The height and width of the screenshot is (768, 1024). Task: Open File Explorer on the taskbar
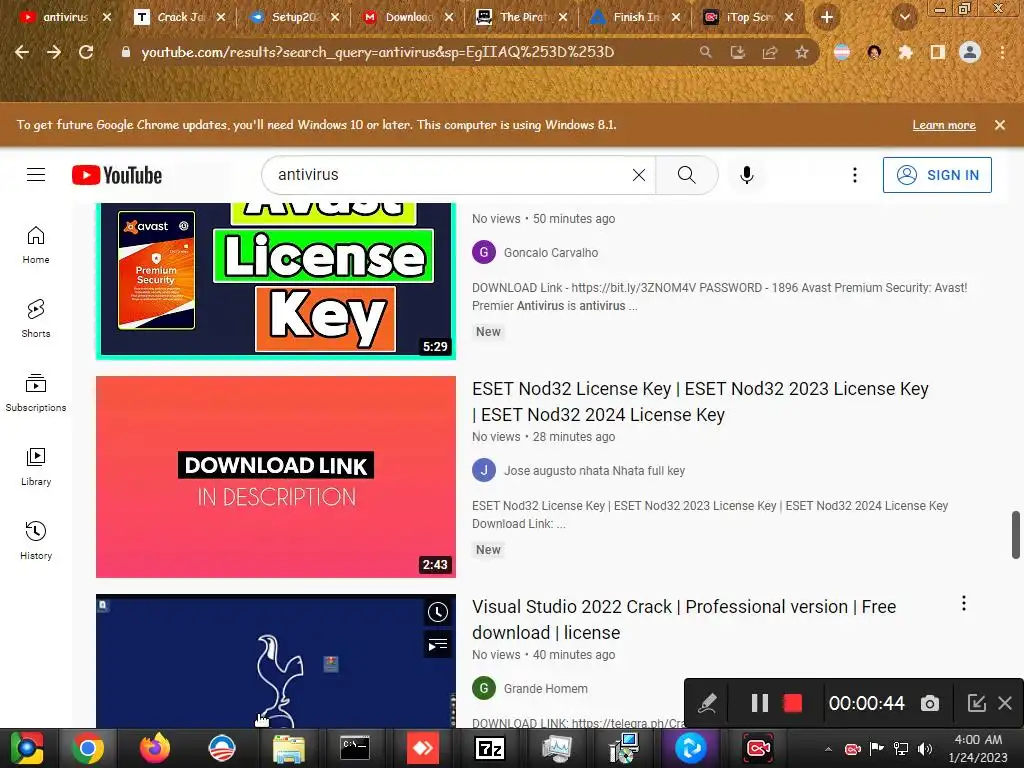(x=289, y=748)
